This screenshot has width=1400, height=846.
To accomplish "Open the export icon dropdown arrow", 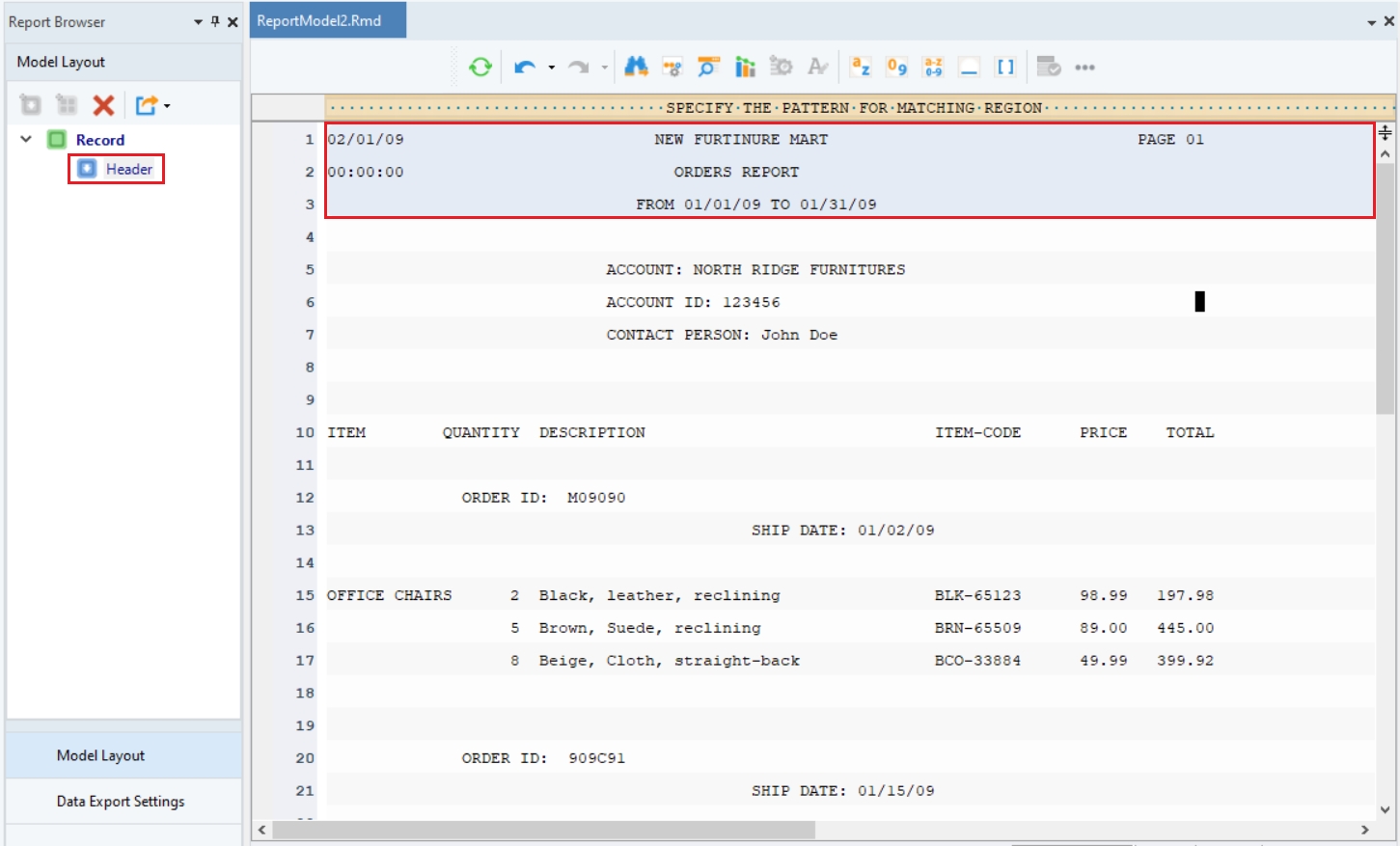I will pyautogui.click(x=168, y=106).
